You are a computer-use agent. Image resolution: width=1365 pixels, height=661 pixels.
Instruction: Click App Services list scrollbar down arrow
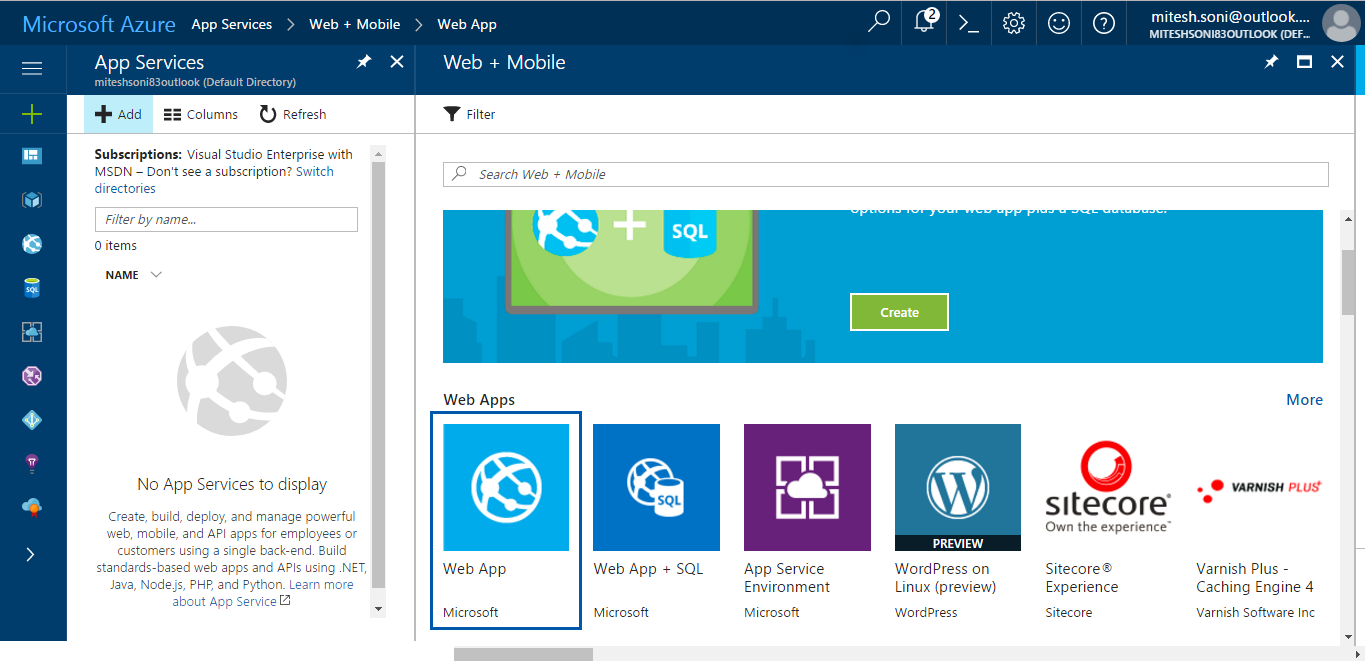pyautogui.click(x=377, y=608)
